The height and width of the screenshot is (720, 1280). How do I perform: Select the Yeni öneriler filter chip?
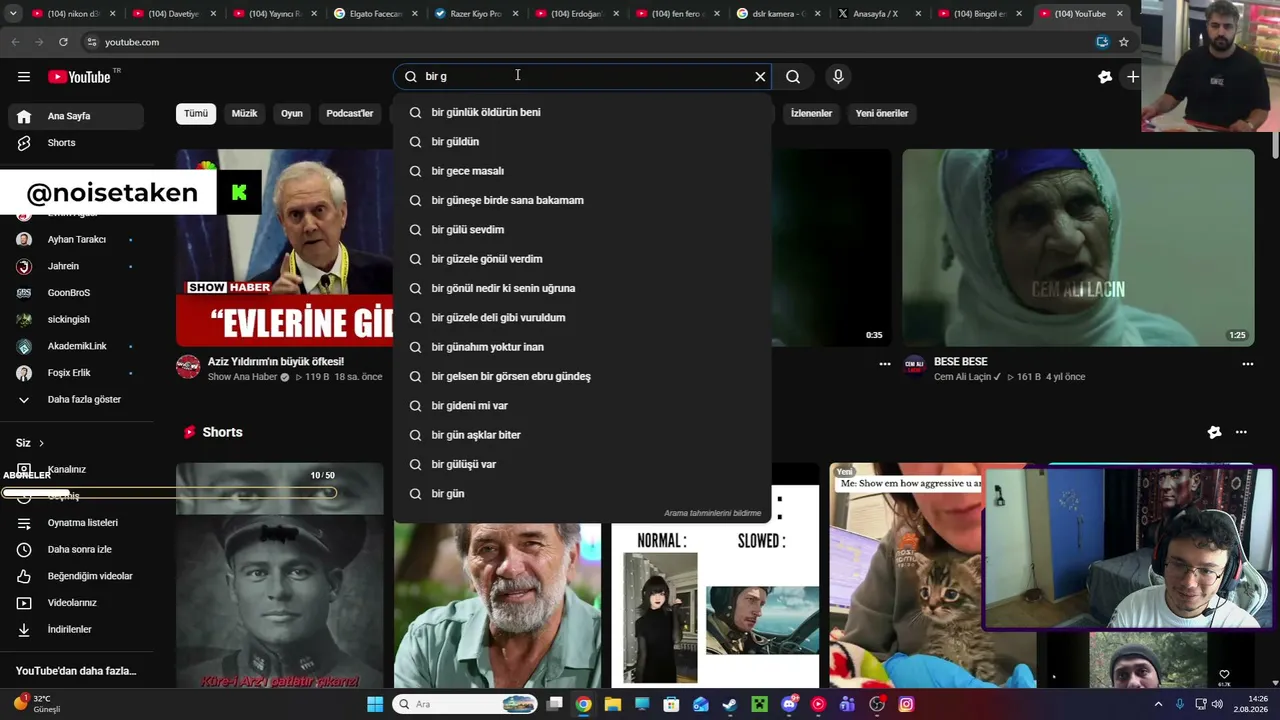point(882,113)
